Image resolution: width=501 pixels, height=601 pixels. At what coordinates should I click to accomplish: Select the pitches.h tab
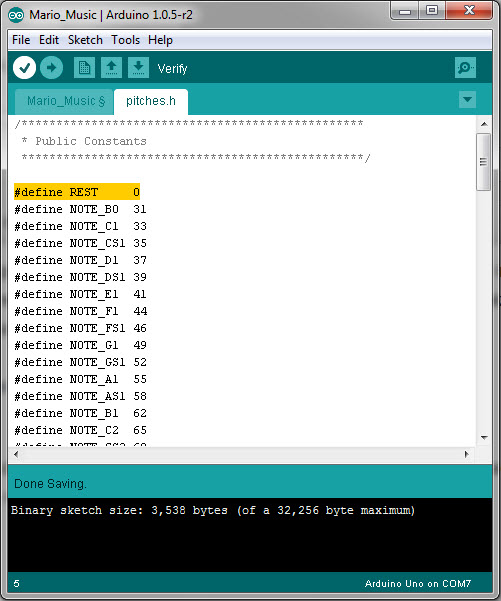pos(151,102)
